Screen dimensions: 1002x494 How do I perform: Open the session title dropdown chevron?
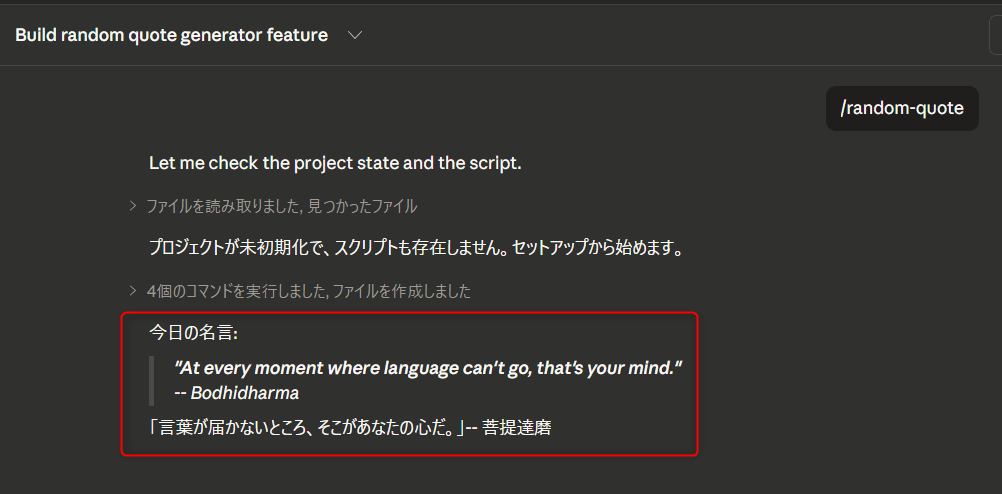(x=354, y=36)
